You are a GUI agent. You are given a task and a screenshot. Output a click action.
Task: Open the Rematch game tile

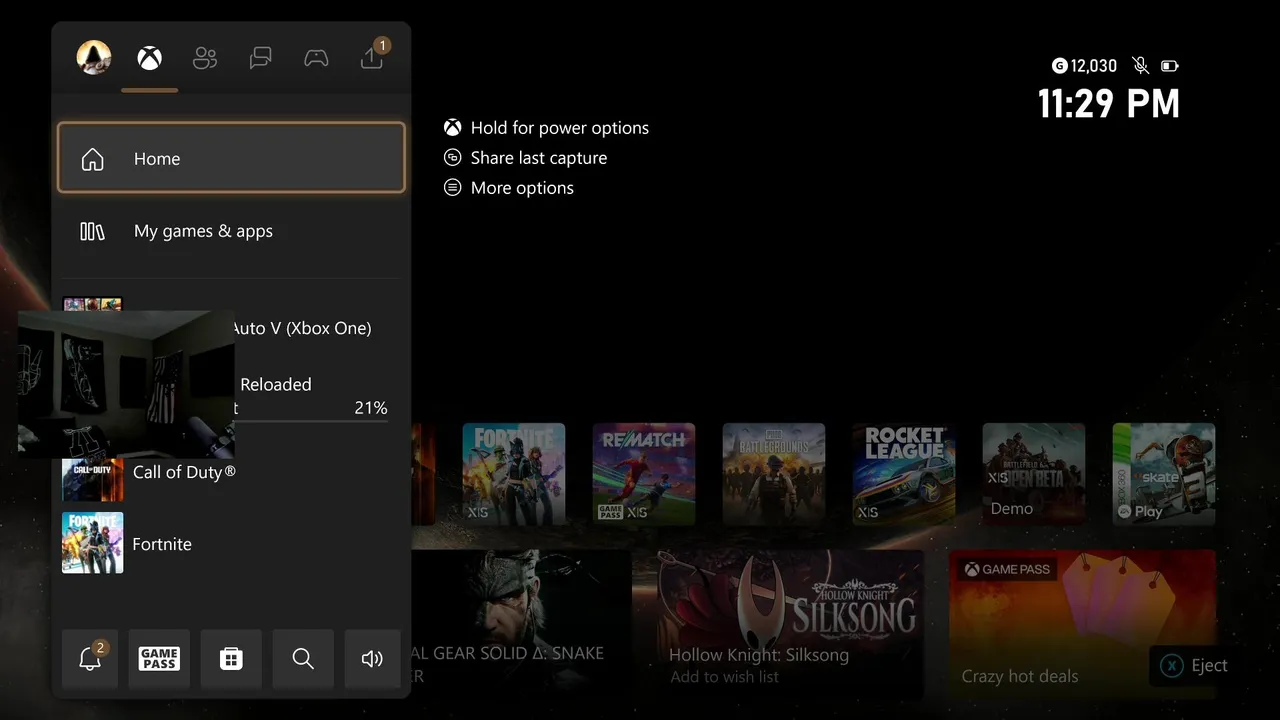pyautogui.click(x=644, y=474)
